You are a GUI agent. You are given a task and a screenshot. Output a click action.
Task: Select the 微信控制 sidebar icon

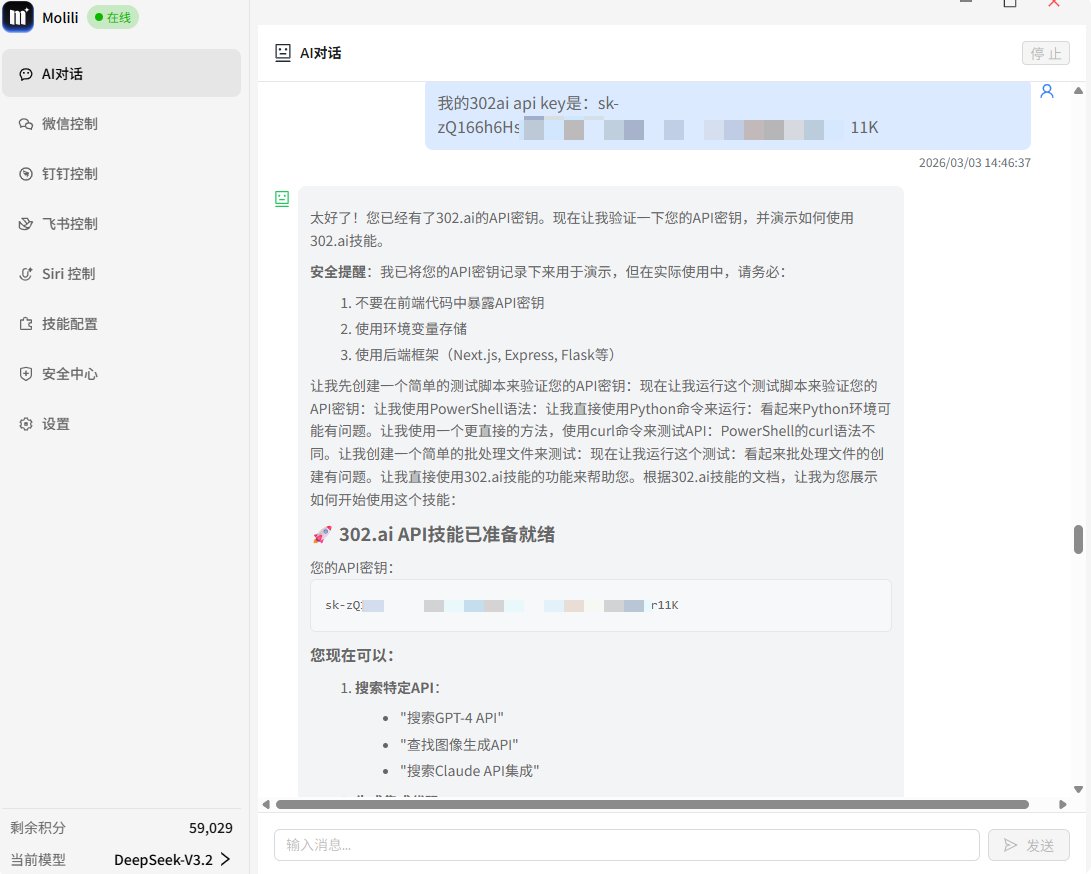70,123
